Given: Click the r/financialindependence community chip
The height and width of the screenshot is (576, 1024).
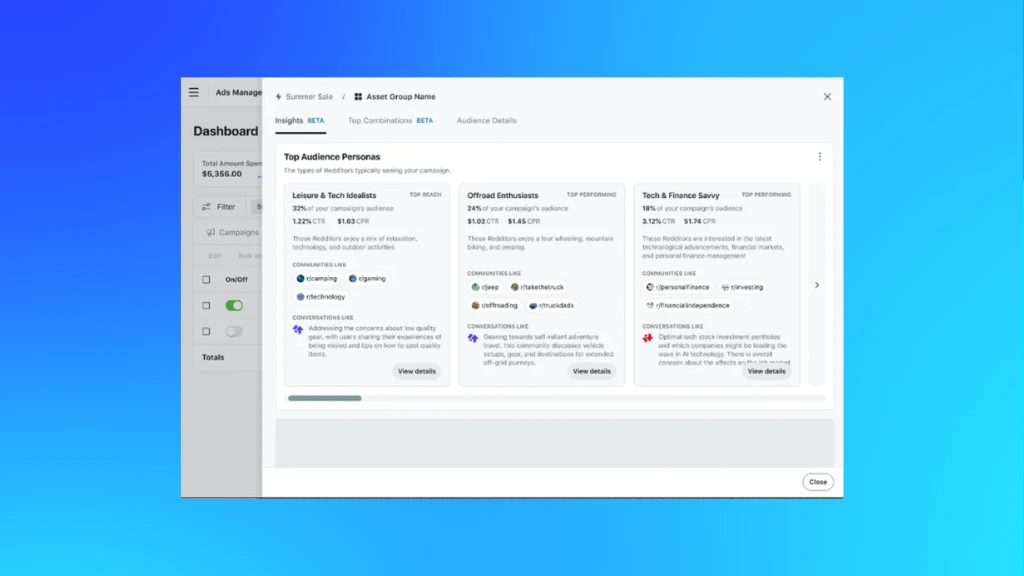Looking at the screenshot, I should pos(688,306).
